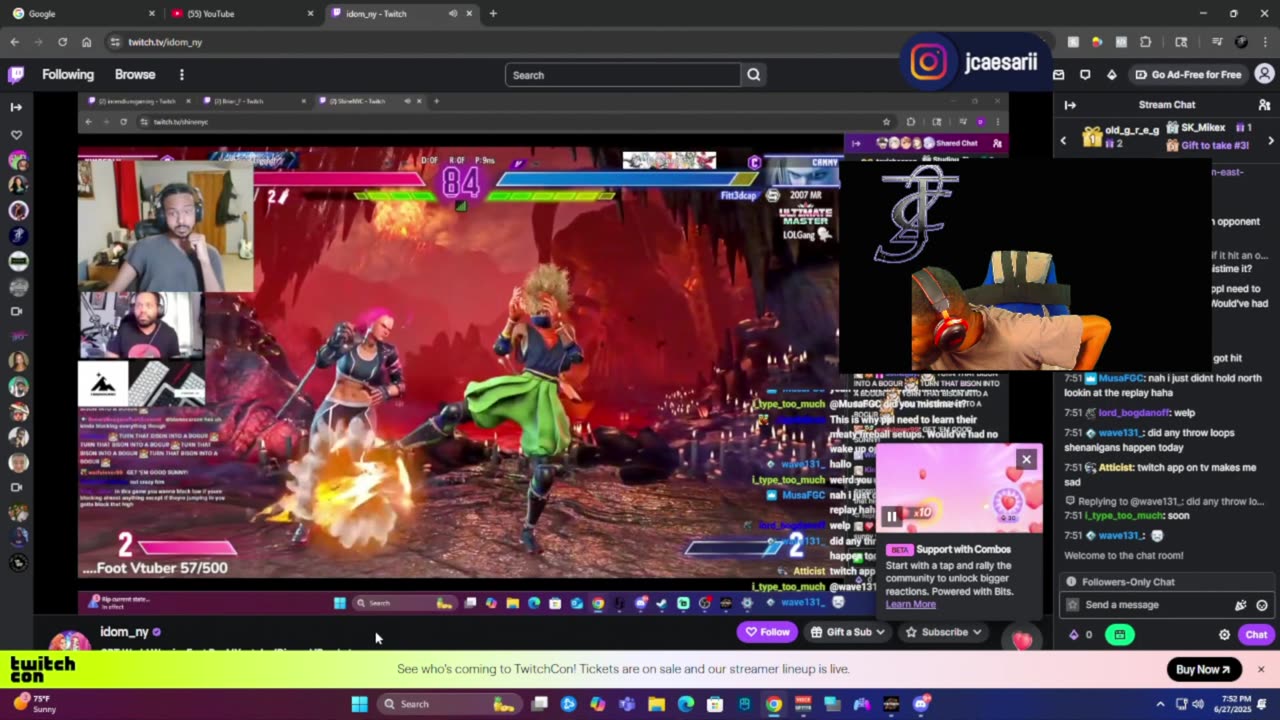This screenshot has height=720, width=1280.
Task: Open the weather widget showing 75°F
Action: (35, 704)
